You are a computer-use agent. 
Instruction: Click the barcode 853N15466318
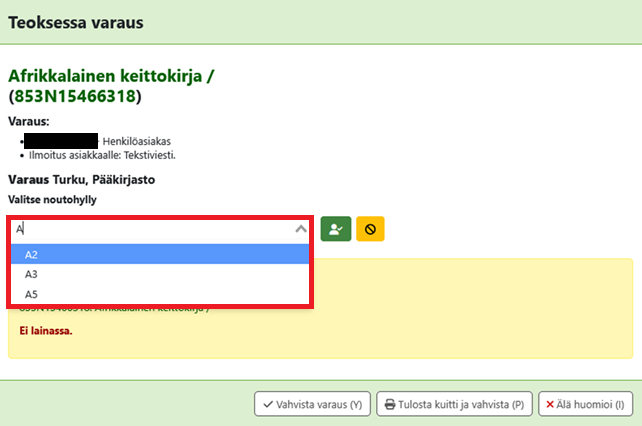(x=75, y=96)
